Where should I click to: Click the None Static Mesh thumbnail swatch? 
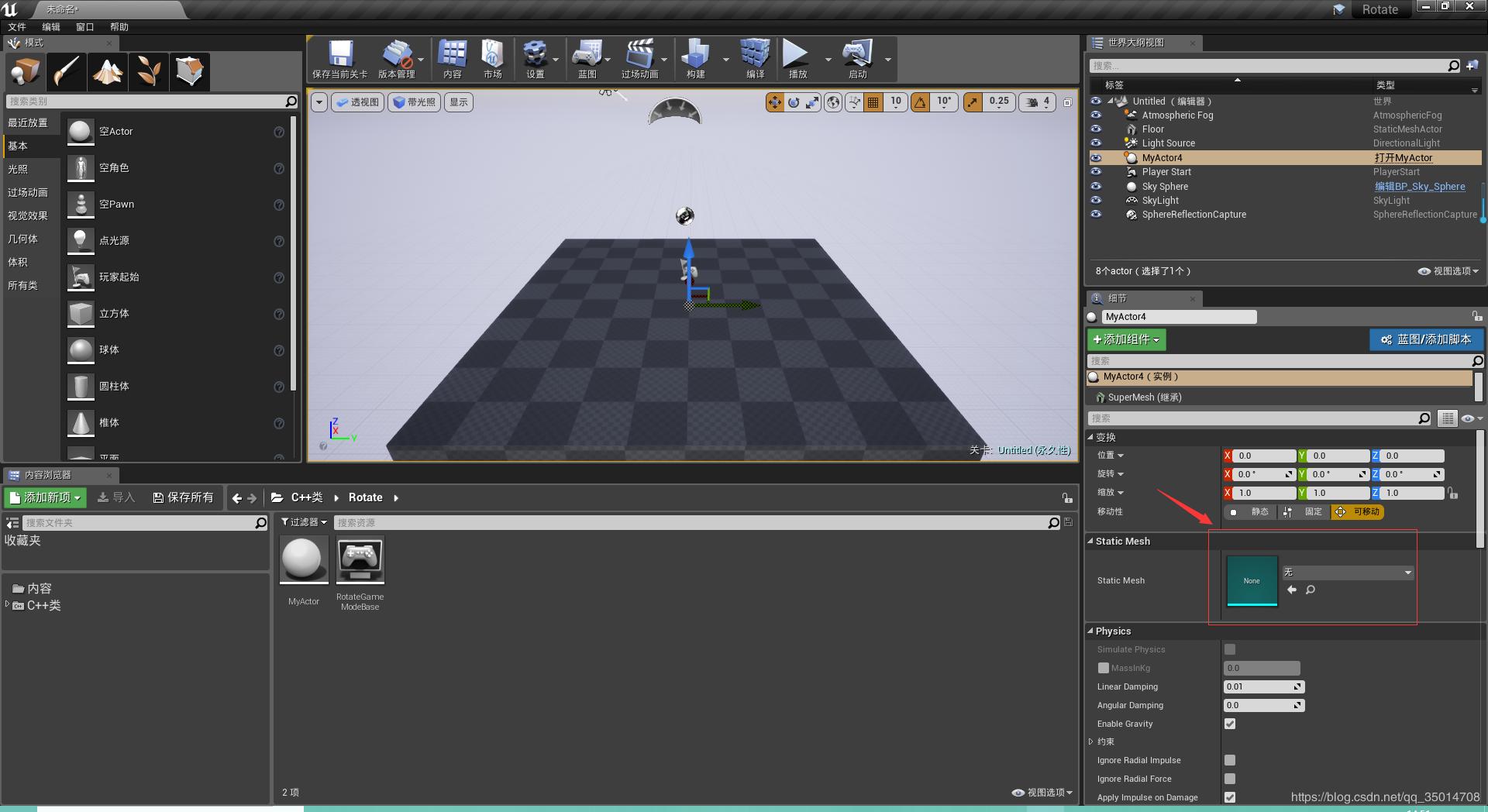pos(1252,580)
